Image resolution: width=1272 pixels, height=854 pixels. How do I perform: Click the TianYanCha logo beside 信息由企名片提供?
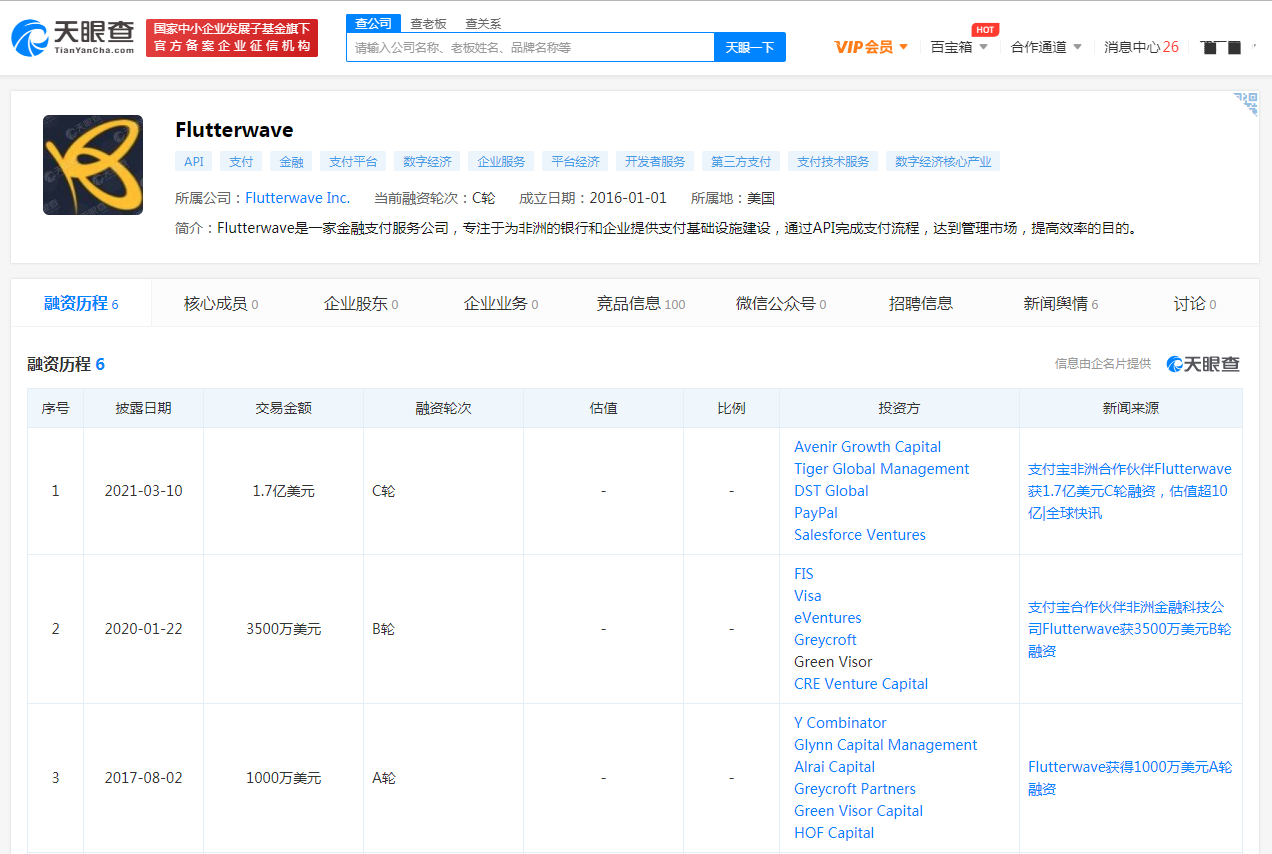[1203, 364]
